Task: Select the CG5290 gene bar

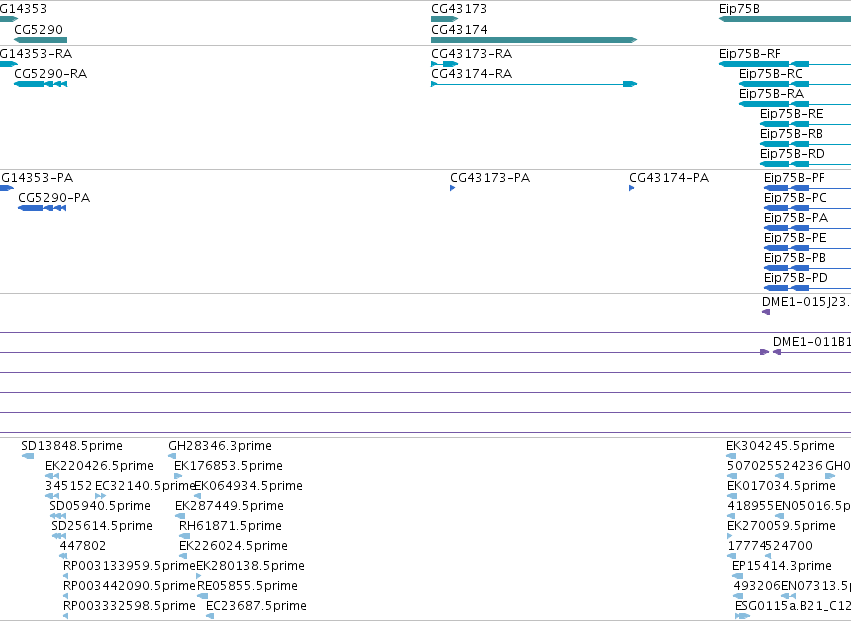Action: click(x=40, y=40)
